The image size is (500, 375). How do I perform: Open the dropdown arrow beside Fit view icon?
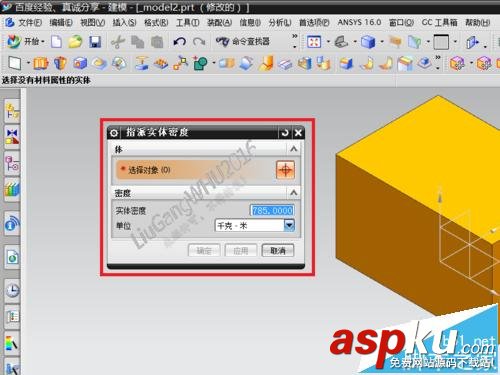[x=328, y=42]
